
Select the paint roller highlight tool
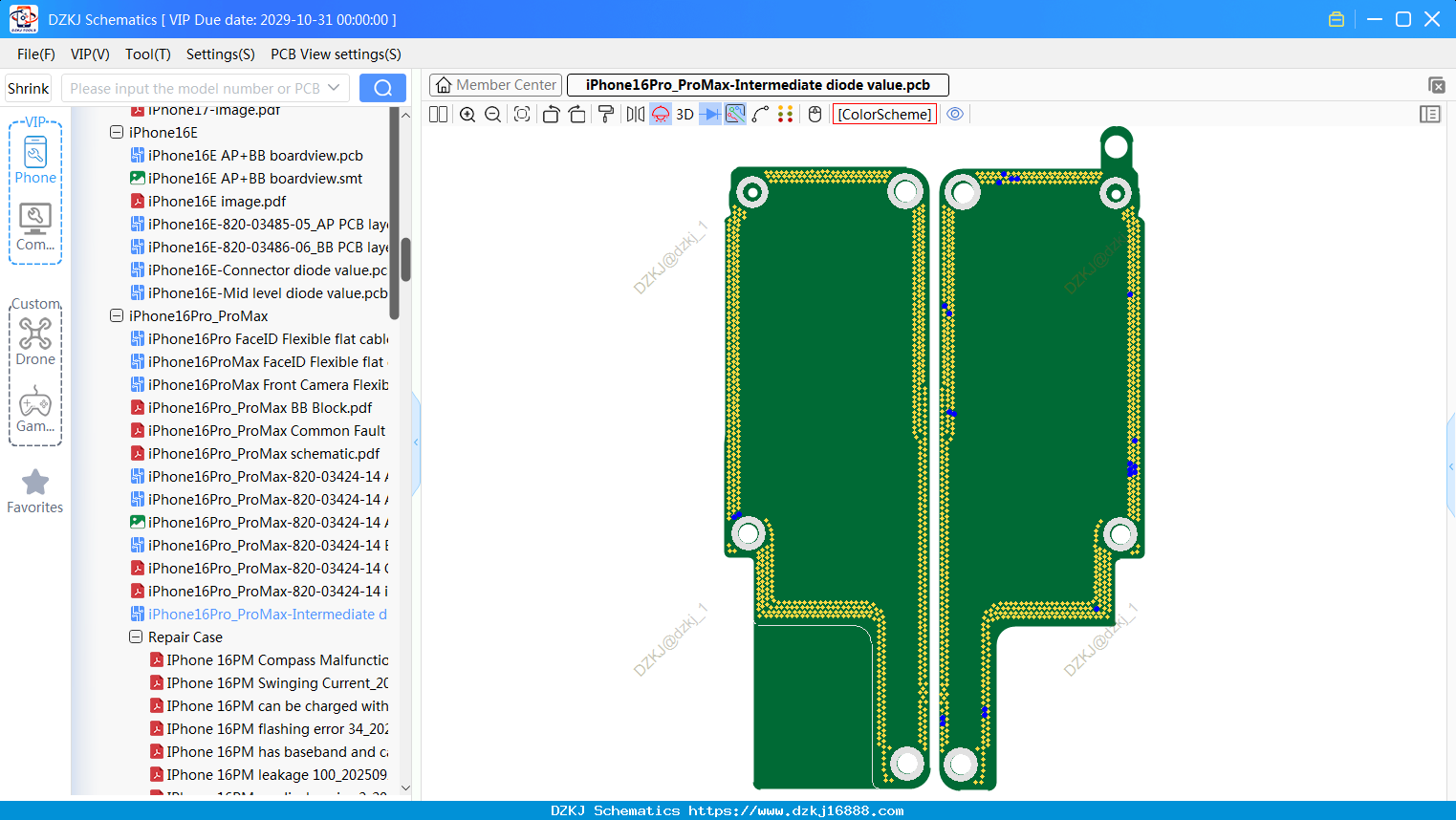606,115
